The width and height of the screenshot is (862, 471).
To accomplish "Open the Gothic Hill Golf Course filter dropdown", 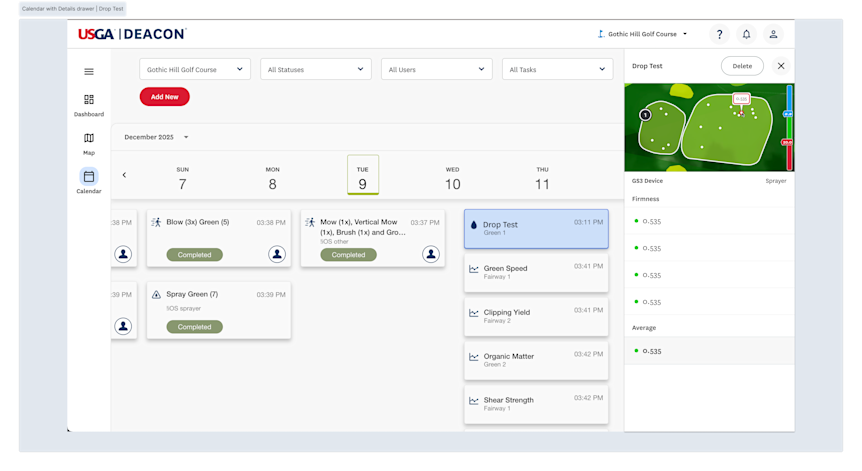I will pos(195,69).
